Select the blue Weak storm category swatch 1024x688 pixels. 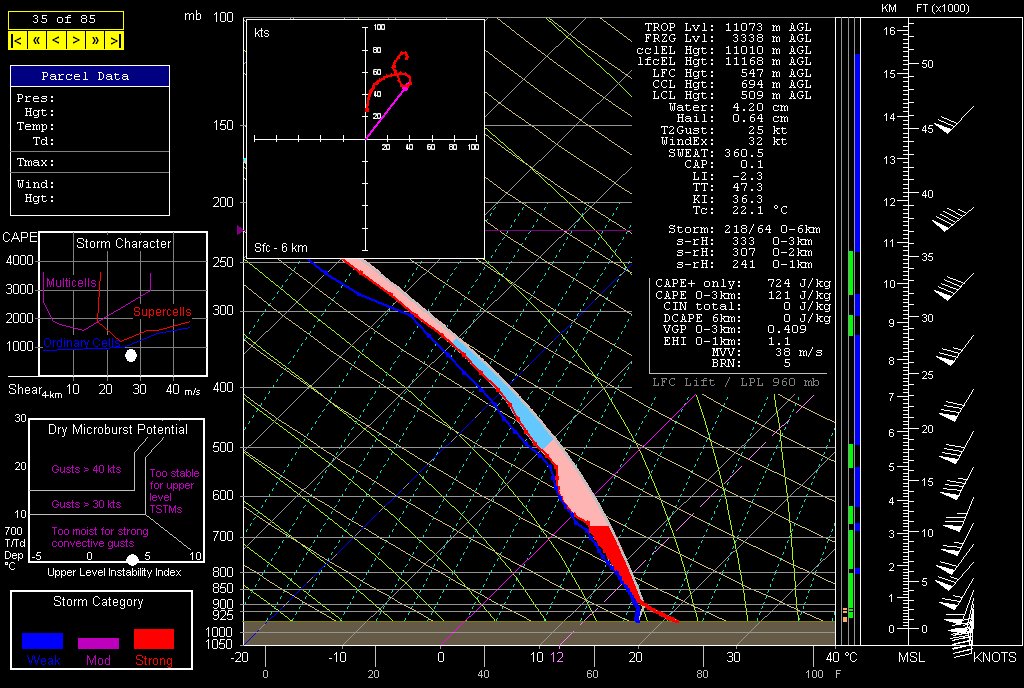coord(43,641)
